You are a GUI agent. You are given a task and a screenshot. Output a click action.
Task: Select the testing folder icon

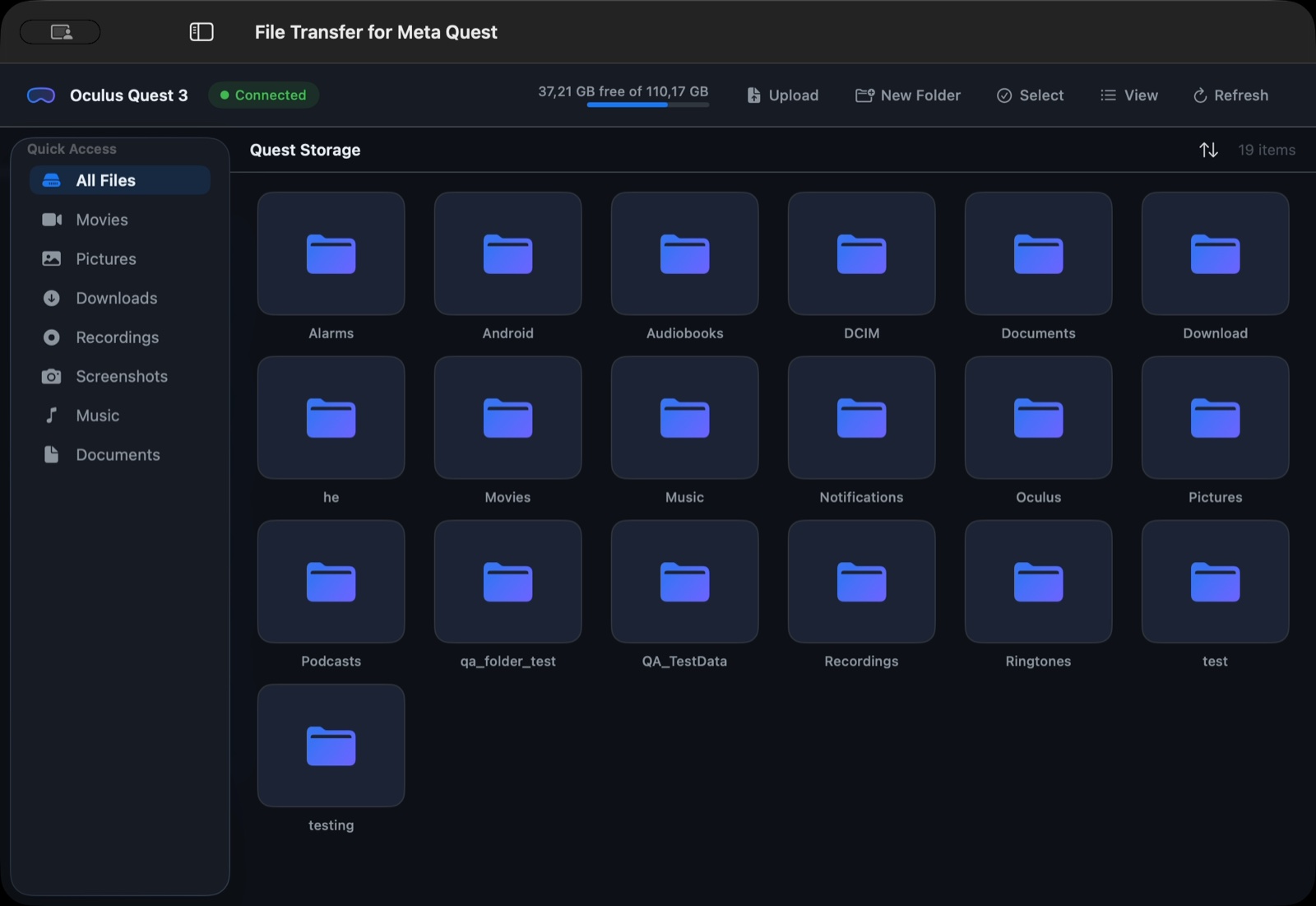pos(331,746)
